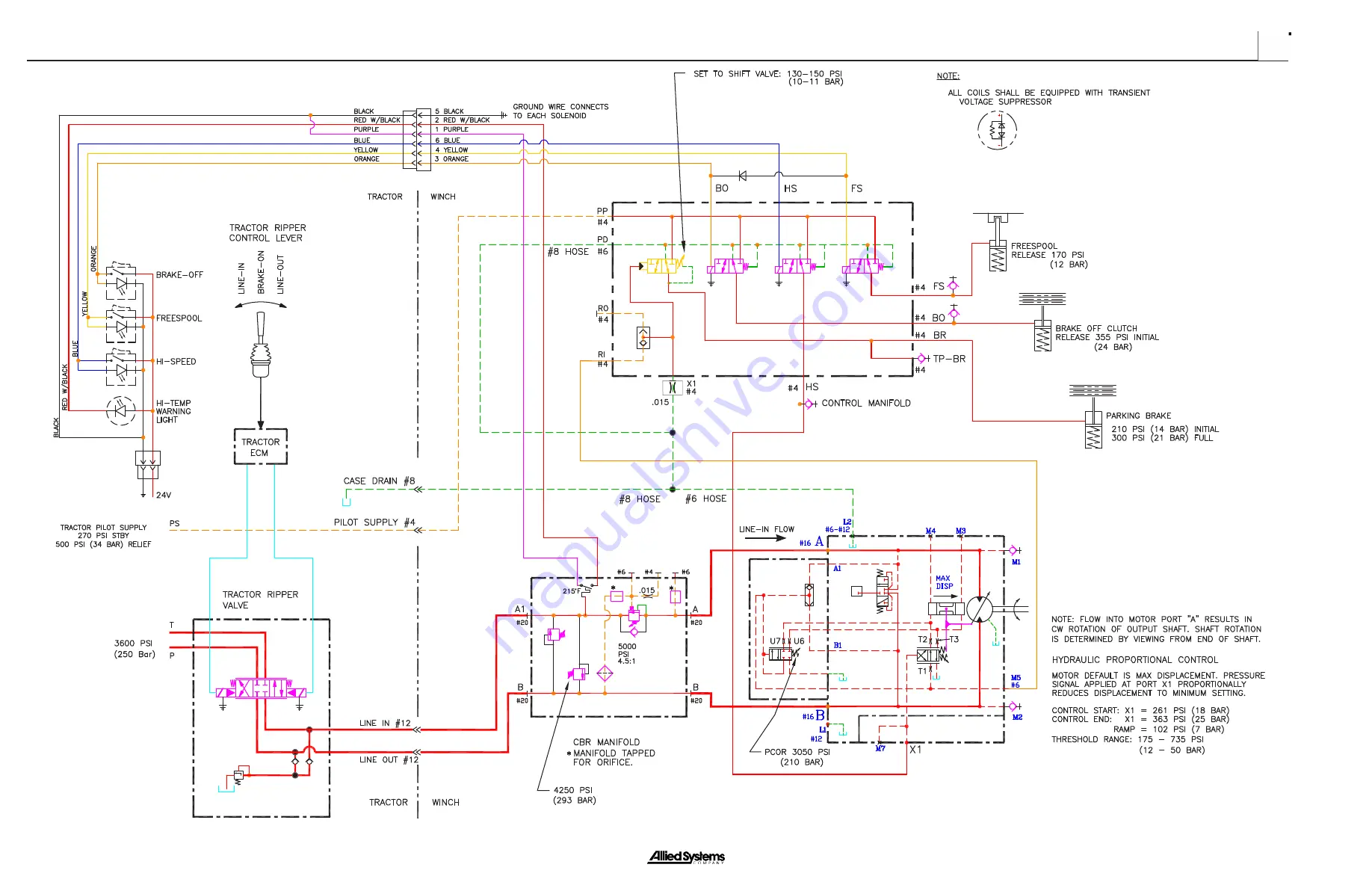Click the relief valve symbol below LINE OUT
Screen dimensions: 1372x888
pos(239,775)
